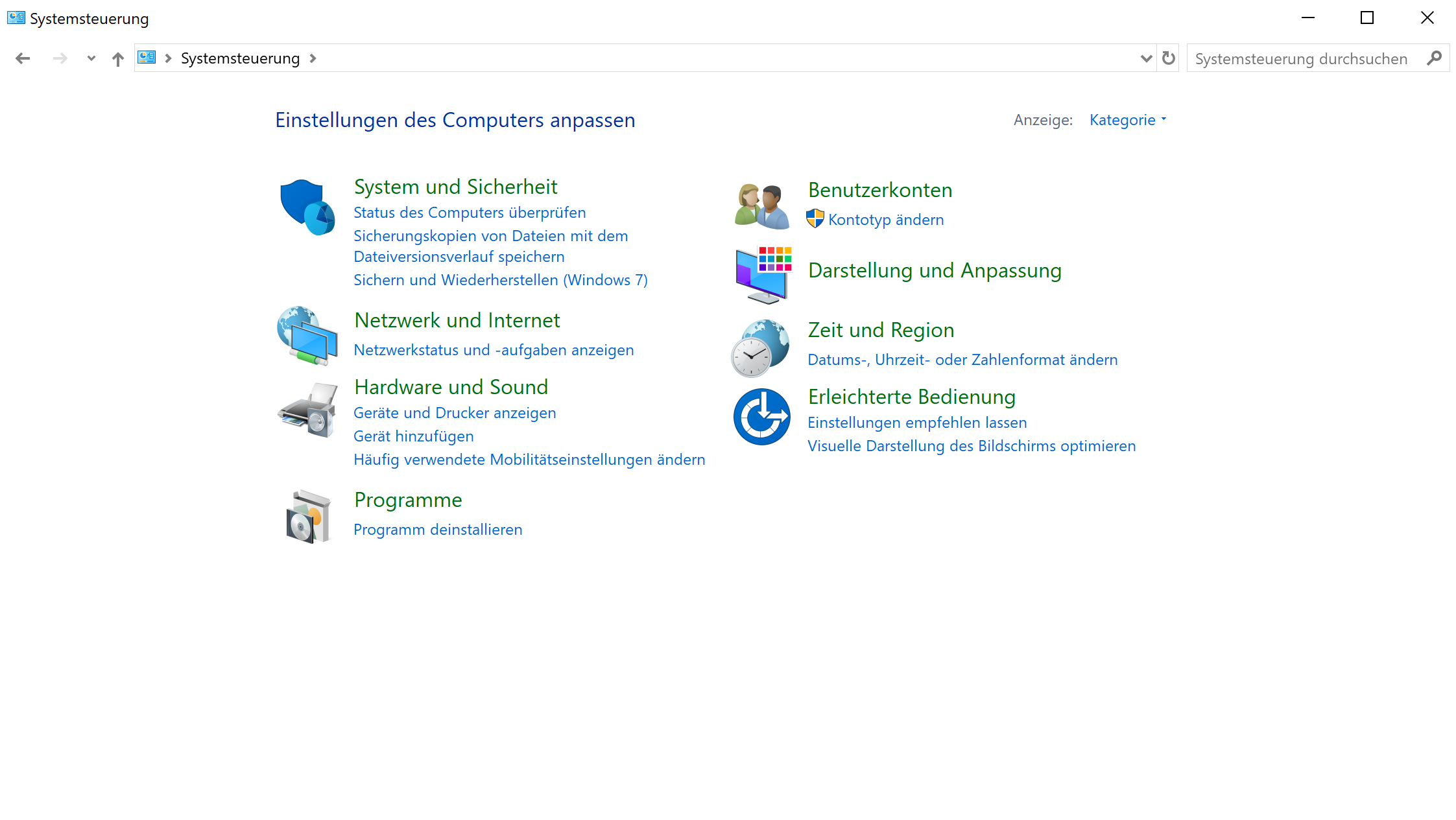Expand the address bar history dropdown
The width and height of the screenshot is (1456, 820).
coord(1145,58)
